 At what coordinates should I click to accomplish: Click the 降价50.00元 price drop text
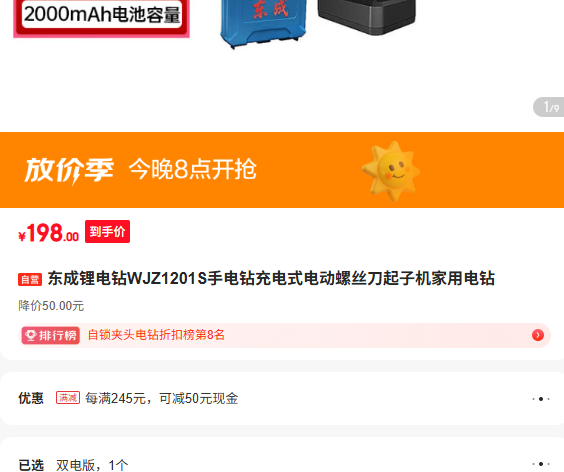[51, 306]
